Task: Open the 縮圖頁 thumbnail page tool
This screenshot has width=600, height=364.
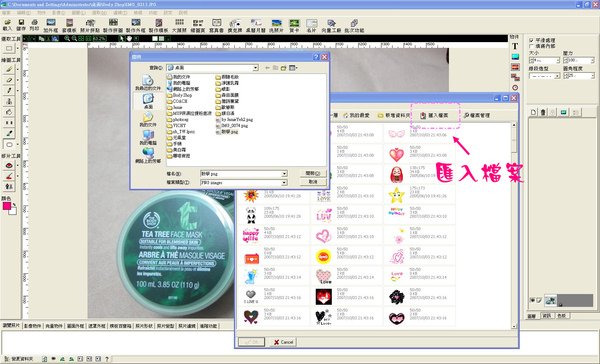Action: coord(197,25)
